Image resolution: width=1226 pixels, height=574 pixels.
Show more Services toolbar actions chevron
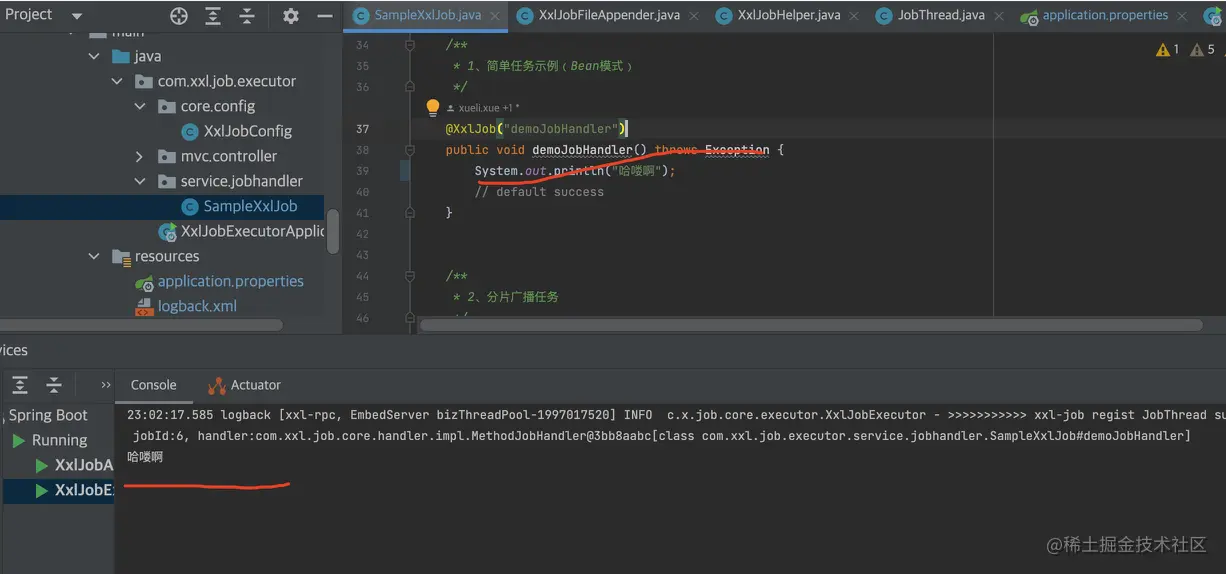click(106, 385)
